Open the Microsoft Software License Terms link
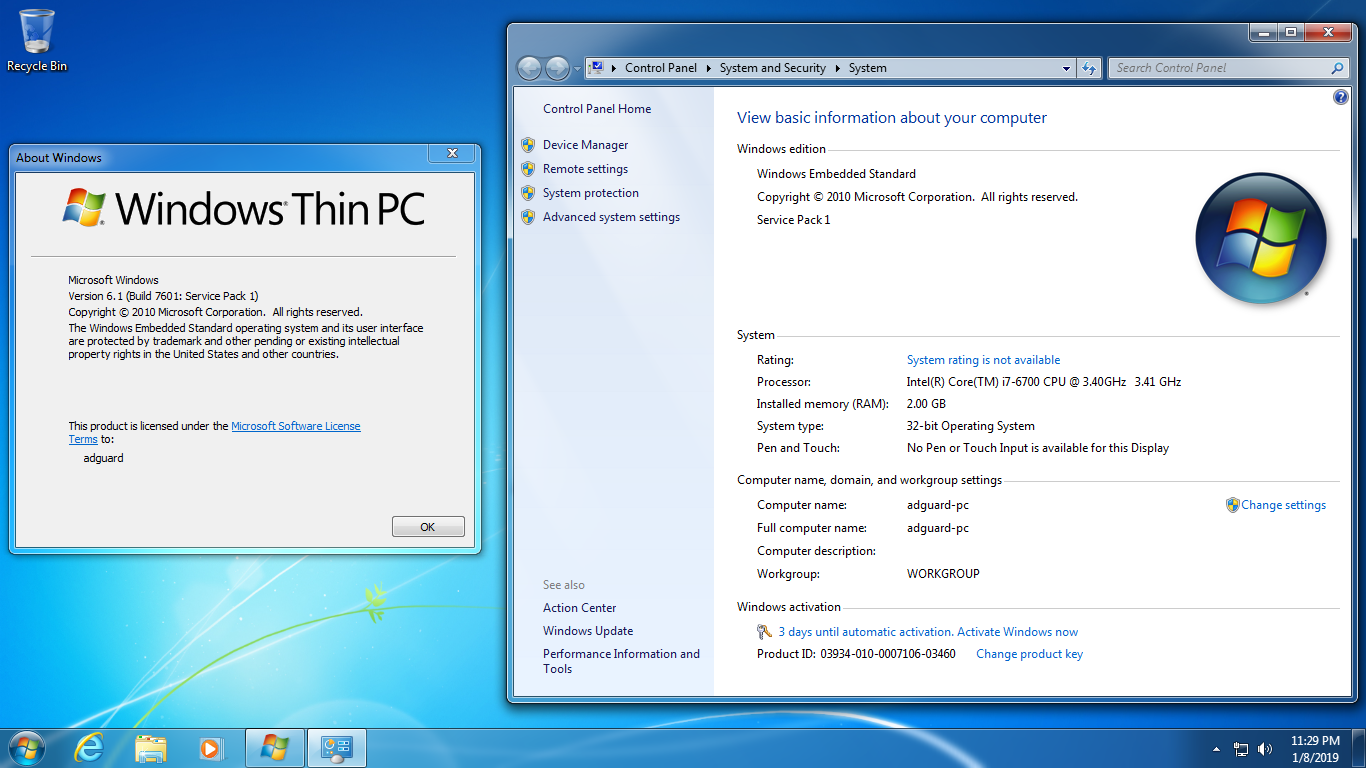The height and width of the screenshot is (768, 1366). (x=295, y=426)
